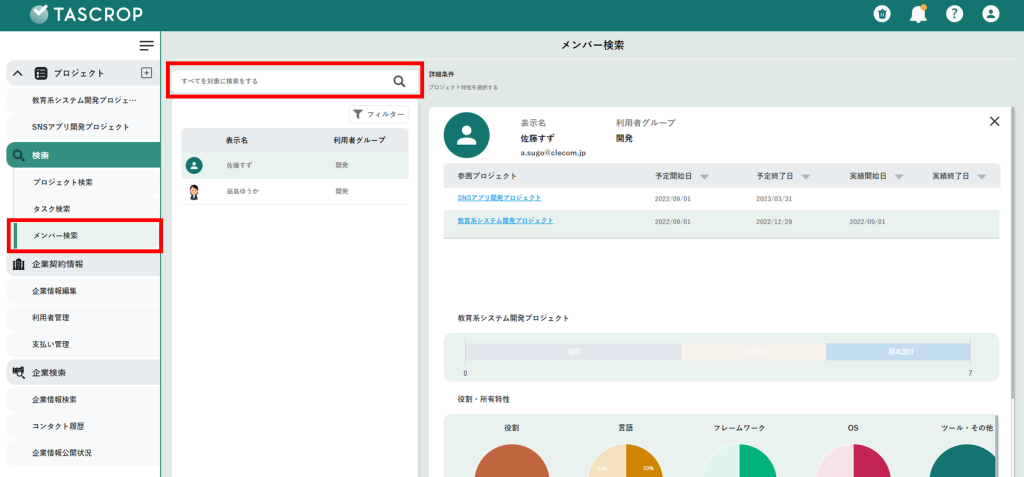1024x477 pixels.
Task: Click the 製造 segment of progress bar
Action: pos(573,352)
